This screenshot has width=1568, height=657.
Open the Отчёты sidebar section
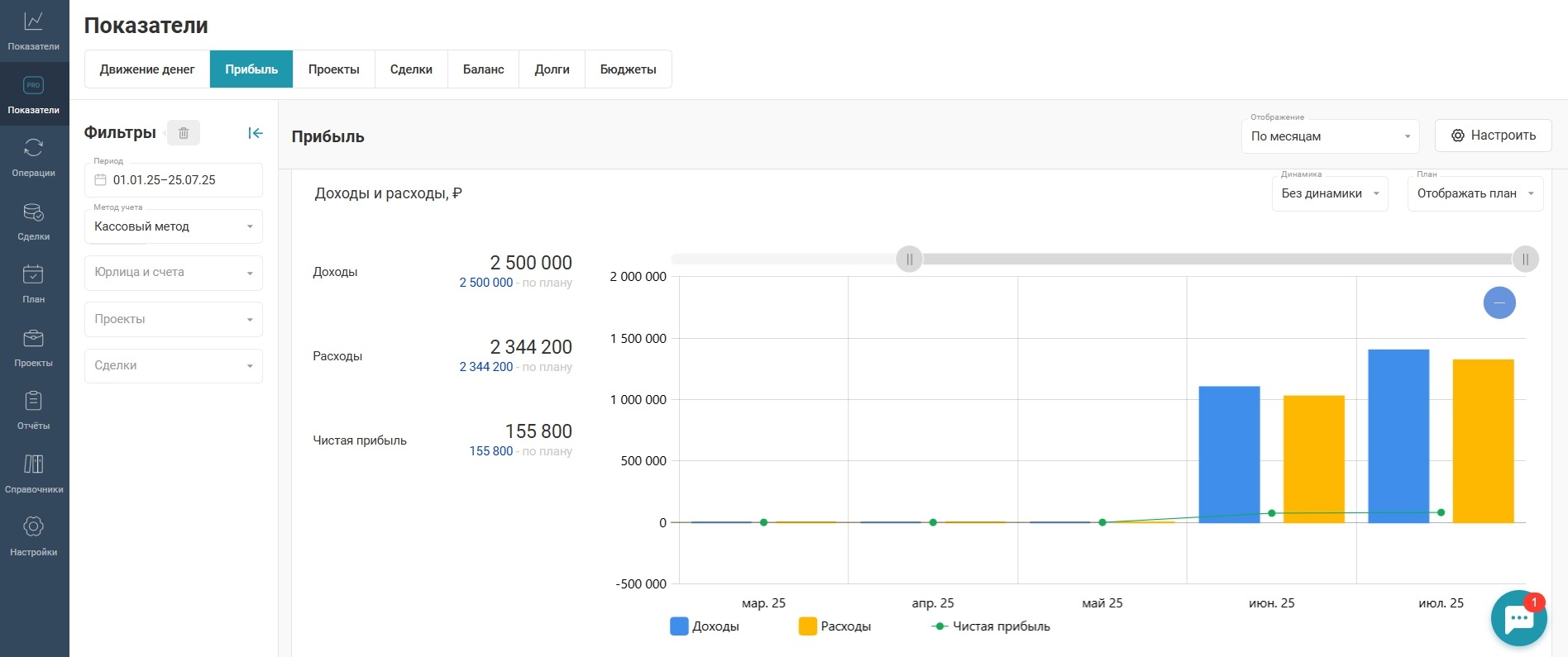(34, 410)
